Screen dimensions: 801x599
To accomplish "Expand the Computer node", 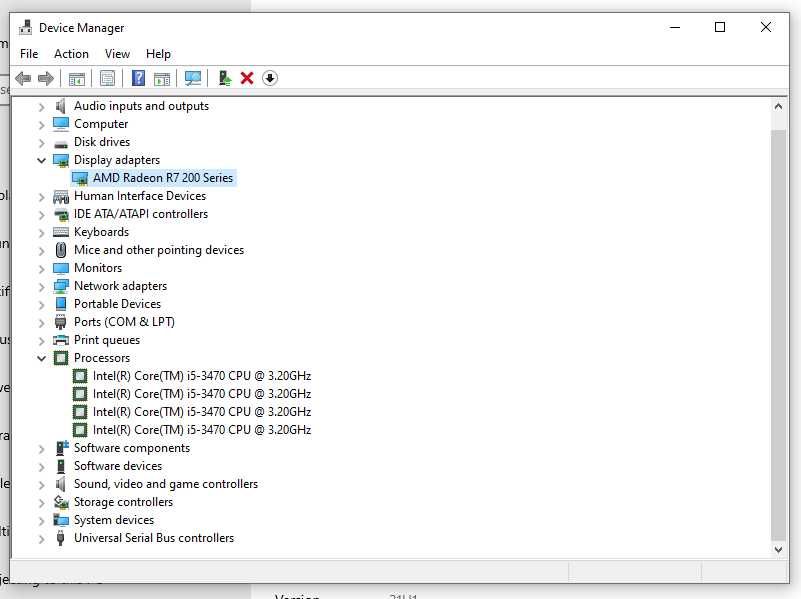I will [41, 125].
